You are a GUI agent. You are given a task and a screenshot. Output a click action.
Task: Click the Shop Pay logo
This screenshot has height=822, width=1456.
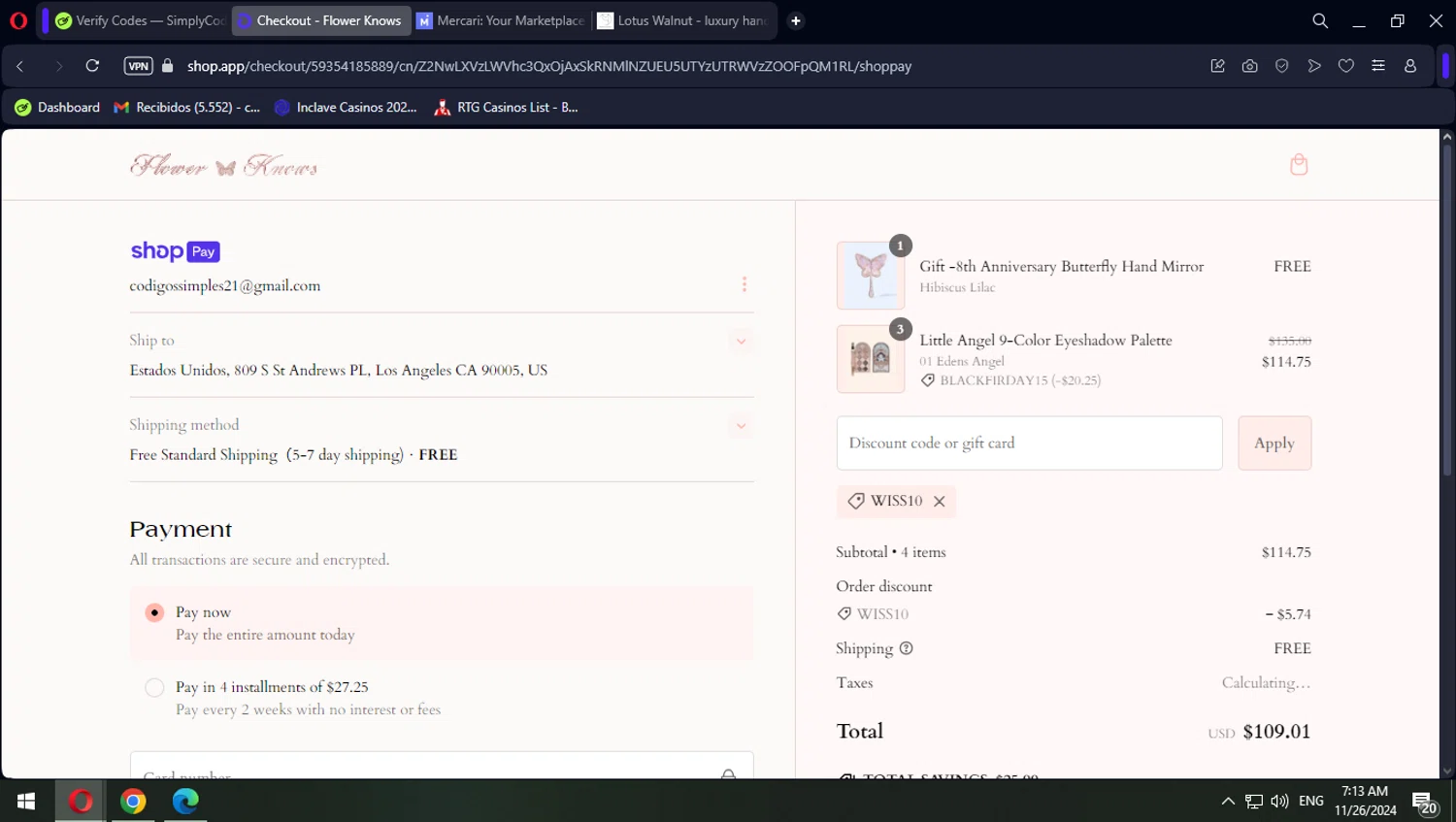tap(176, 251)
